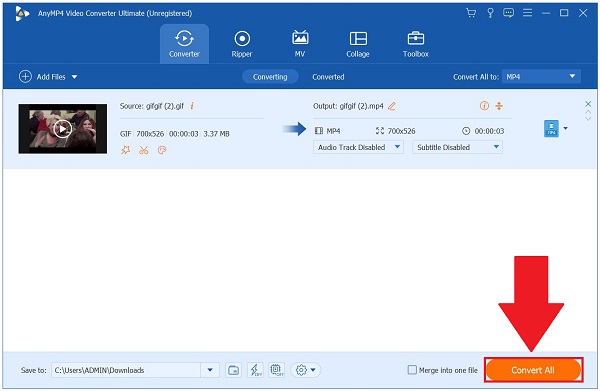This screenshot has height=391, width=600.
Task: Click the Cut scissors icon
Action: (x=143, y=150)
